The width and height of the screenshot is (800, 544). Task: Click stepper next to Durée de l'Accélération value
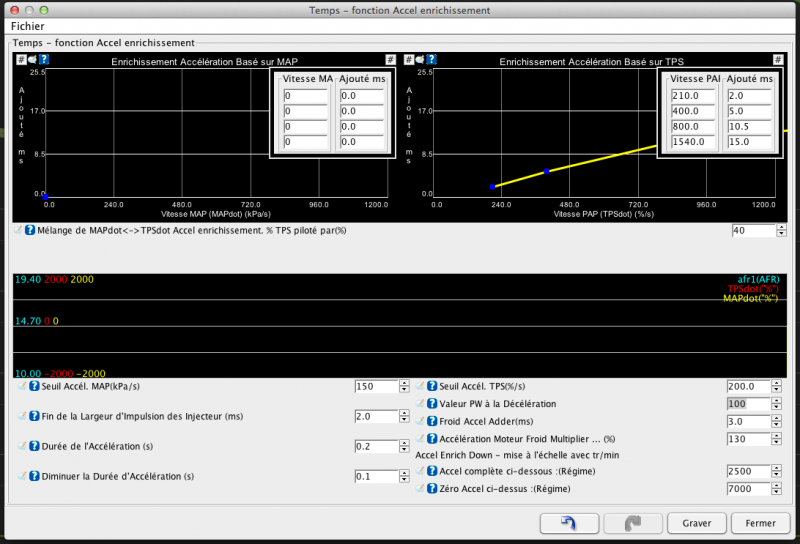[404, 447]
